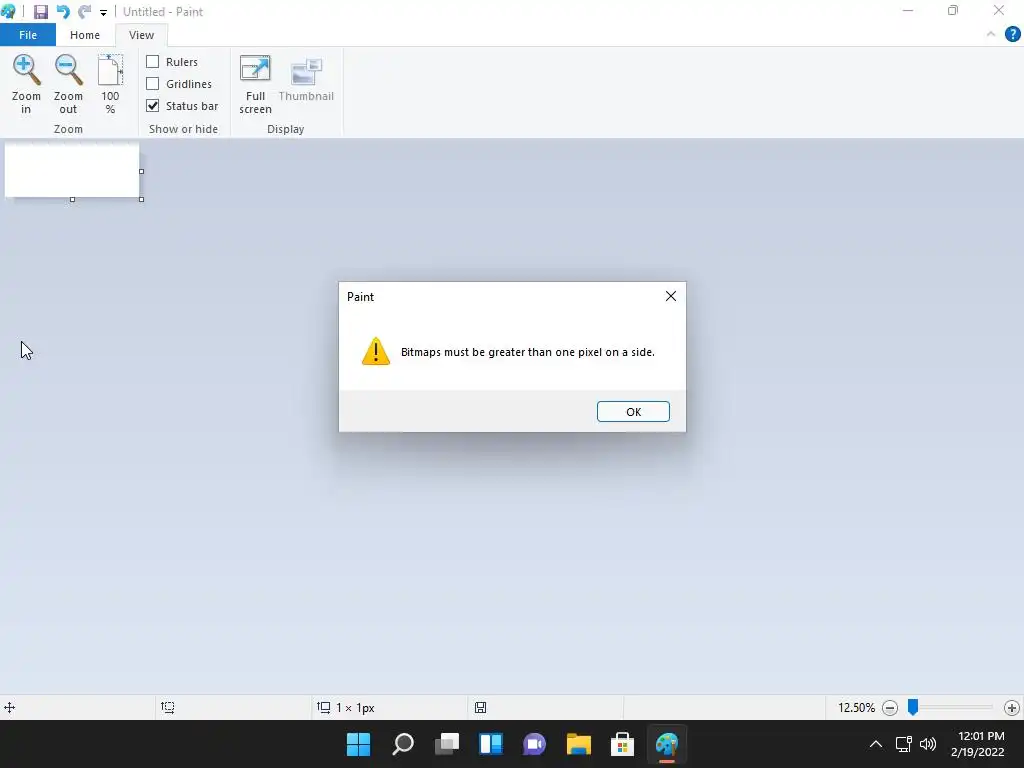Viewport: 1024px width, 768px height.
Task: Click the 12.50% zoom level text
Action: [856, 708]
